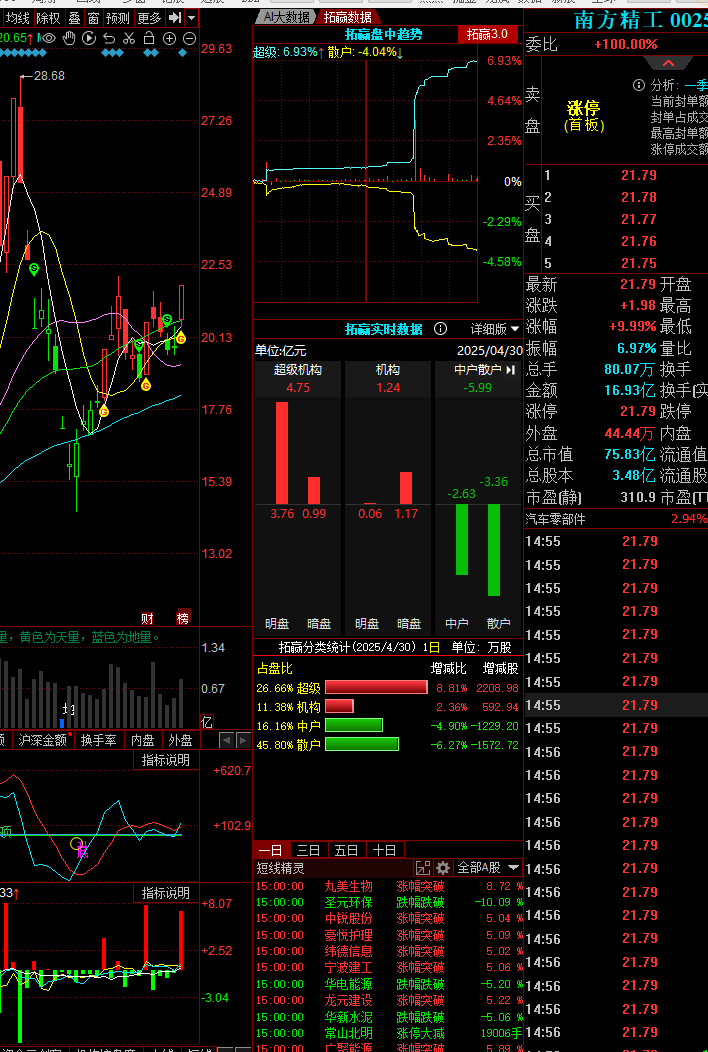Screen dimensions: 708x1052
Task: Select the scissors cut tool
Action: pyautogui.click(x=130, y=38)
